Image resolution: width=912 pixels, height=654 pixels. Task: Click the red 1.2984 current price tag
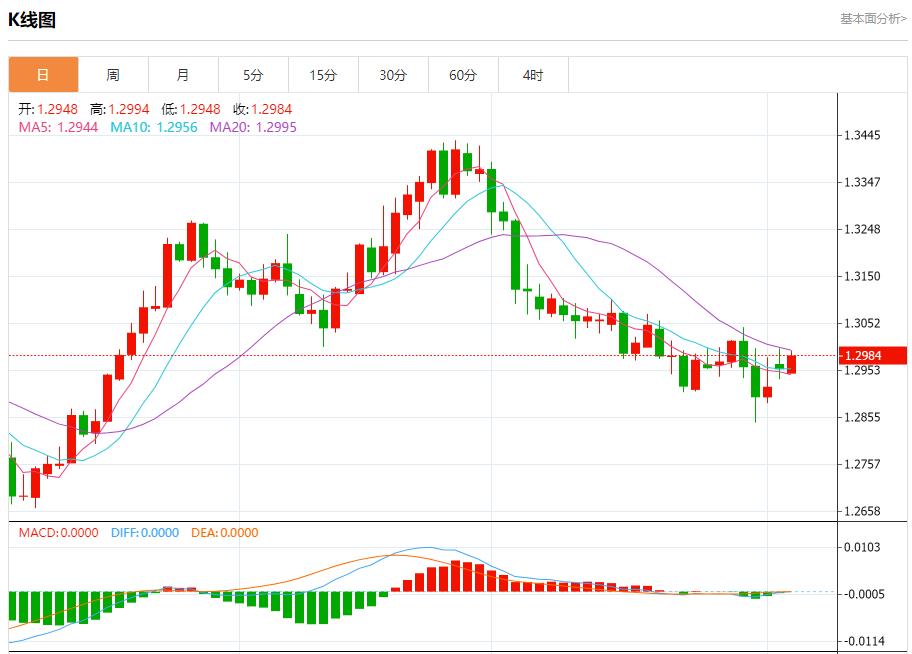pos(874,355)
